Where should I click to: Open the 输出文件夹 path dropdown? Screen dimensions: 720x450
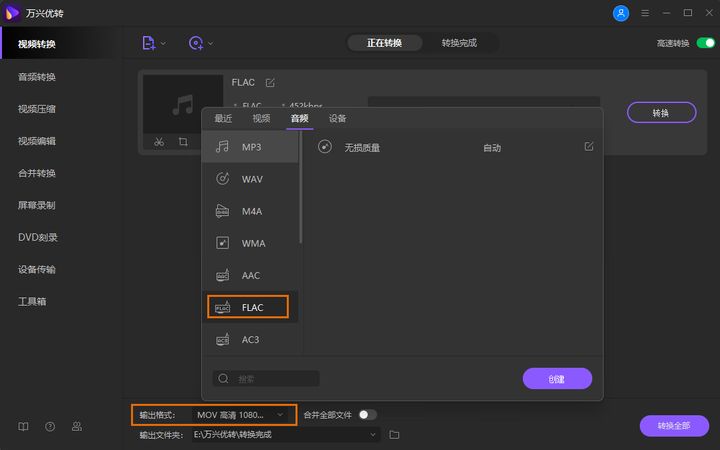[286, 434]
